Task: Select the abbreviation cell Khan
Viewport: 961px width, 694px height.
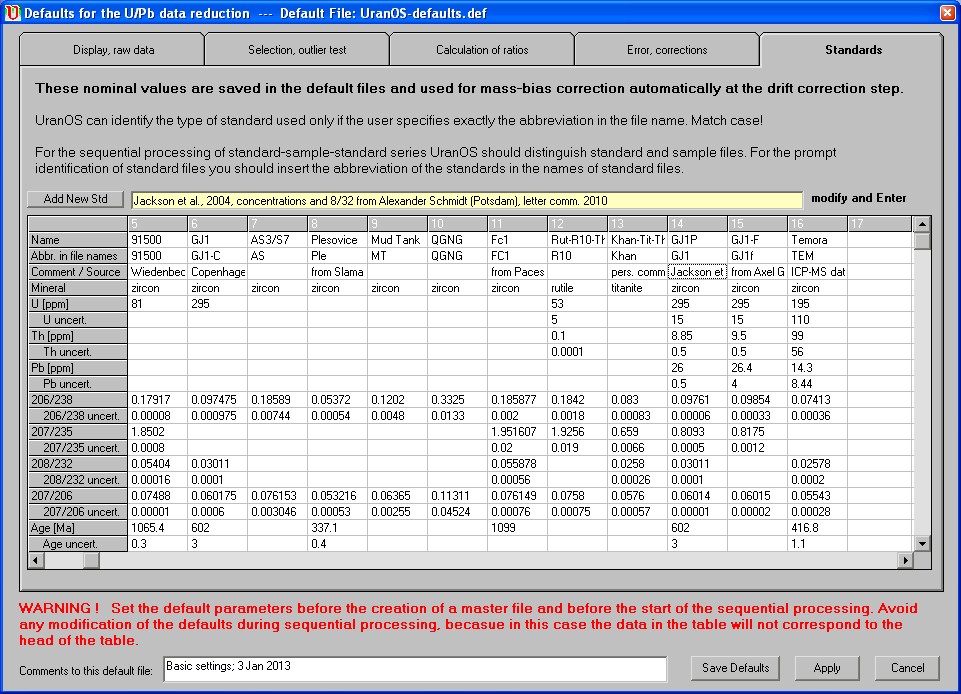Action: (x=637, y=256)
